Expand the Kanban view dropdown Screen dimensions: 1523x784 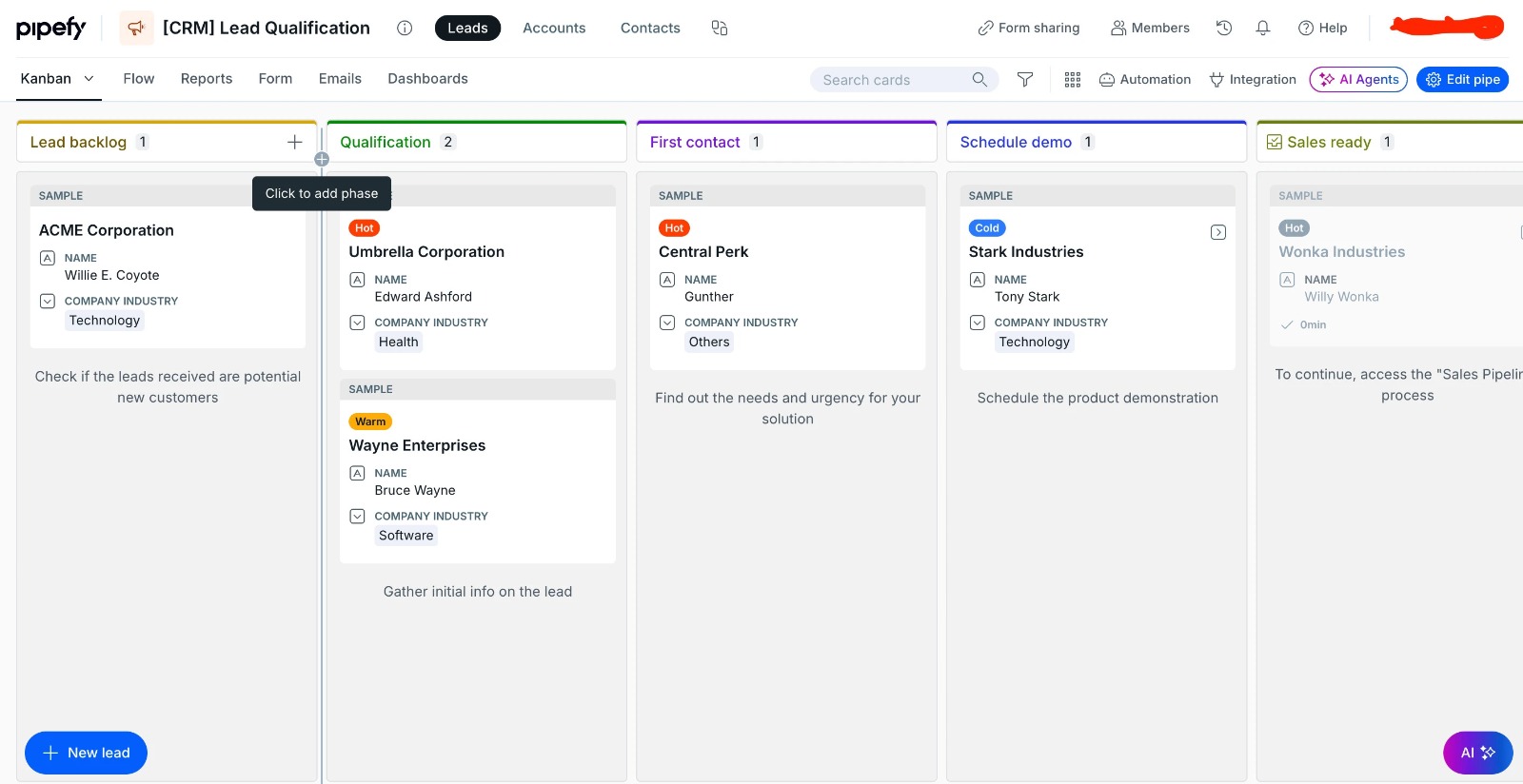(89, 79)
